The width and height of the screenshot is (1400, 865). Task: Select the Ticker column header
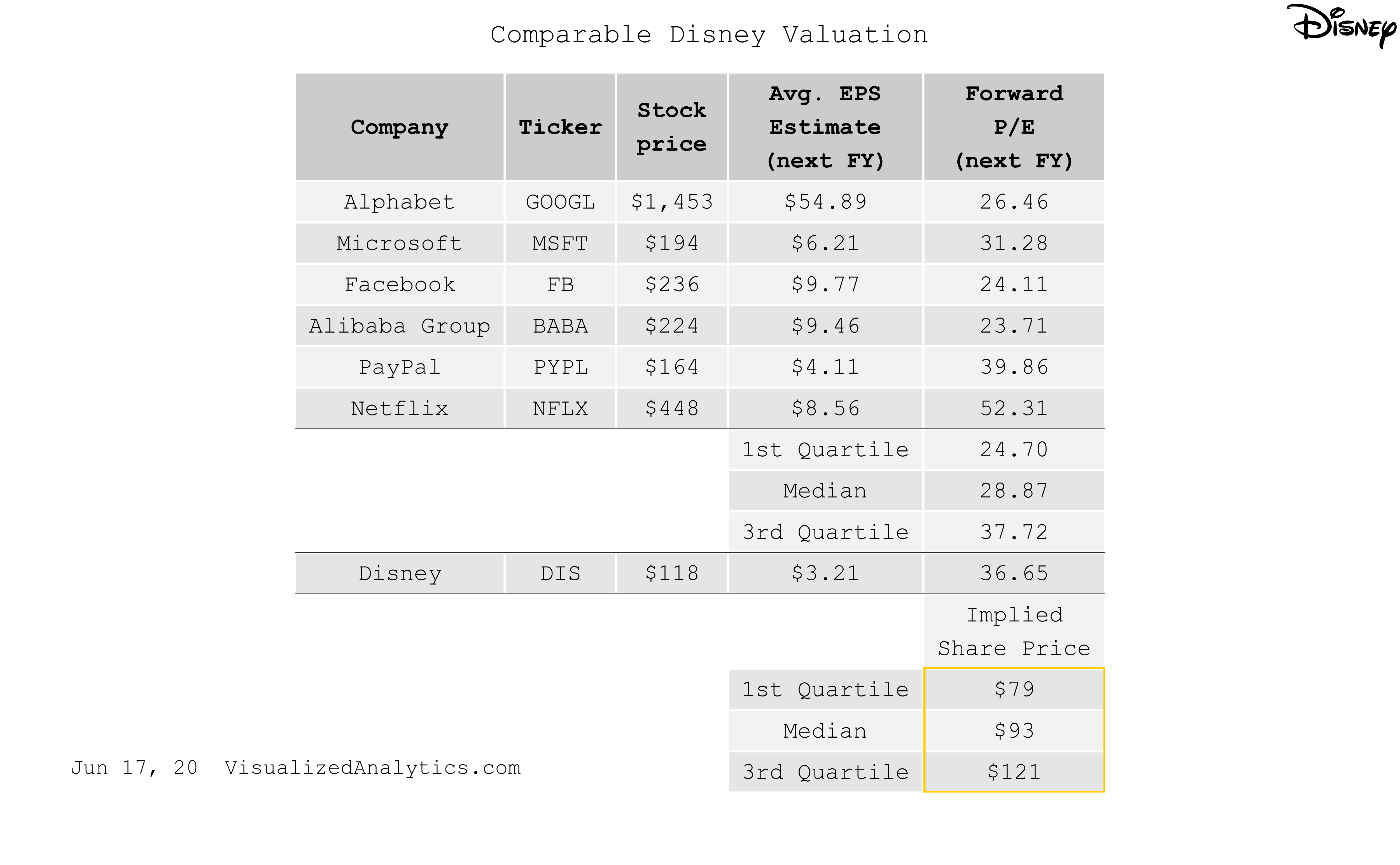tap(560, 127)
